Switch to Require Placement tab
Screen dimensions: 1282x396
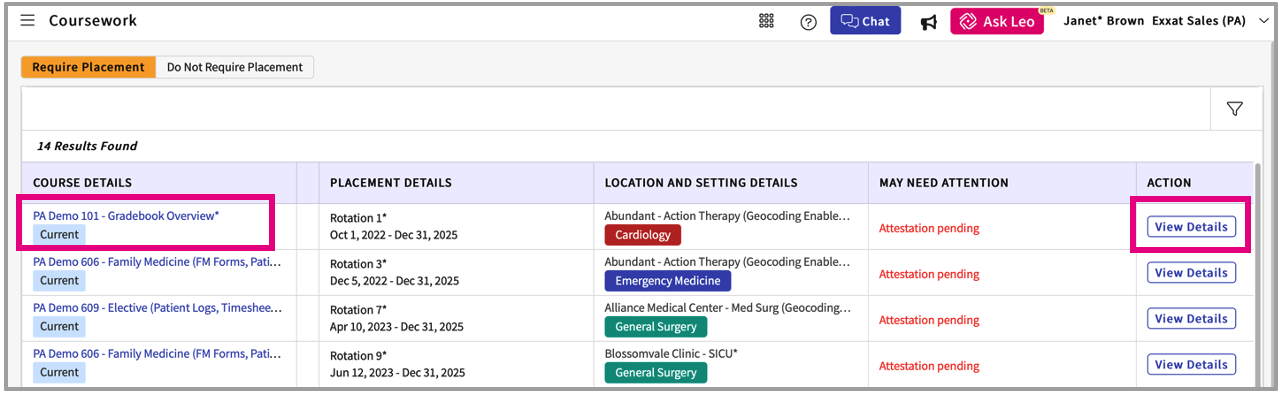(88, 67)
